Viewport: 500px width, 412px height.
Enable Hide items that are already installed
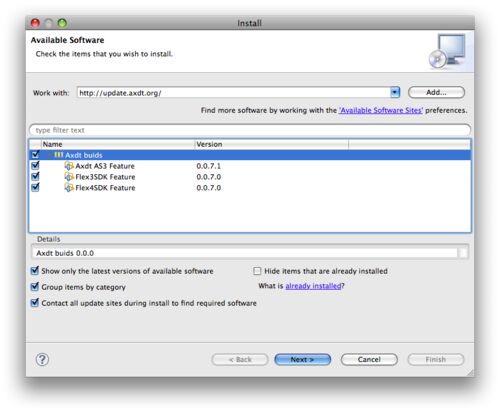[257, 271]
